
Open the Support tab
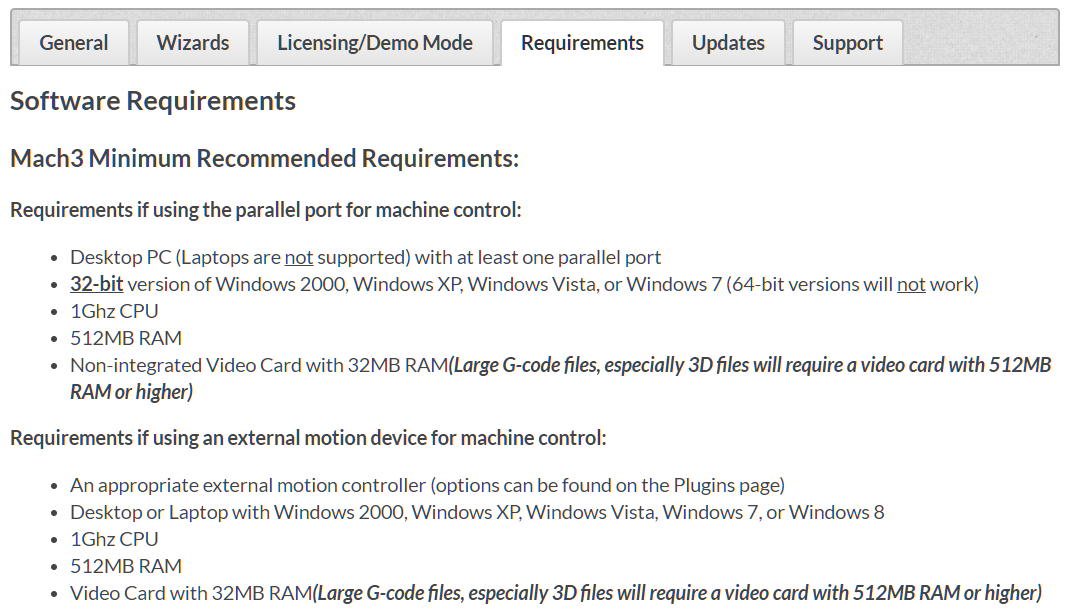click(x=847, y=43)
